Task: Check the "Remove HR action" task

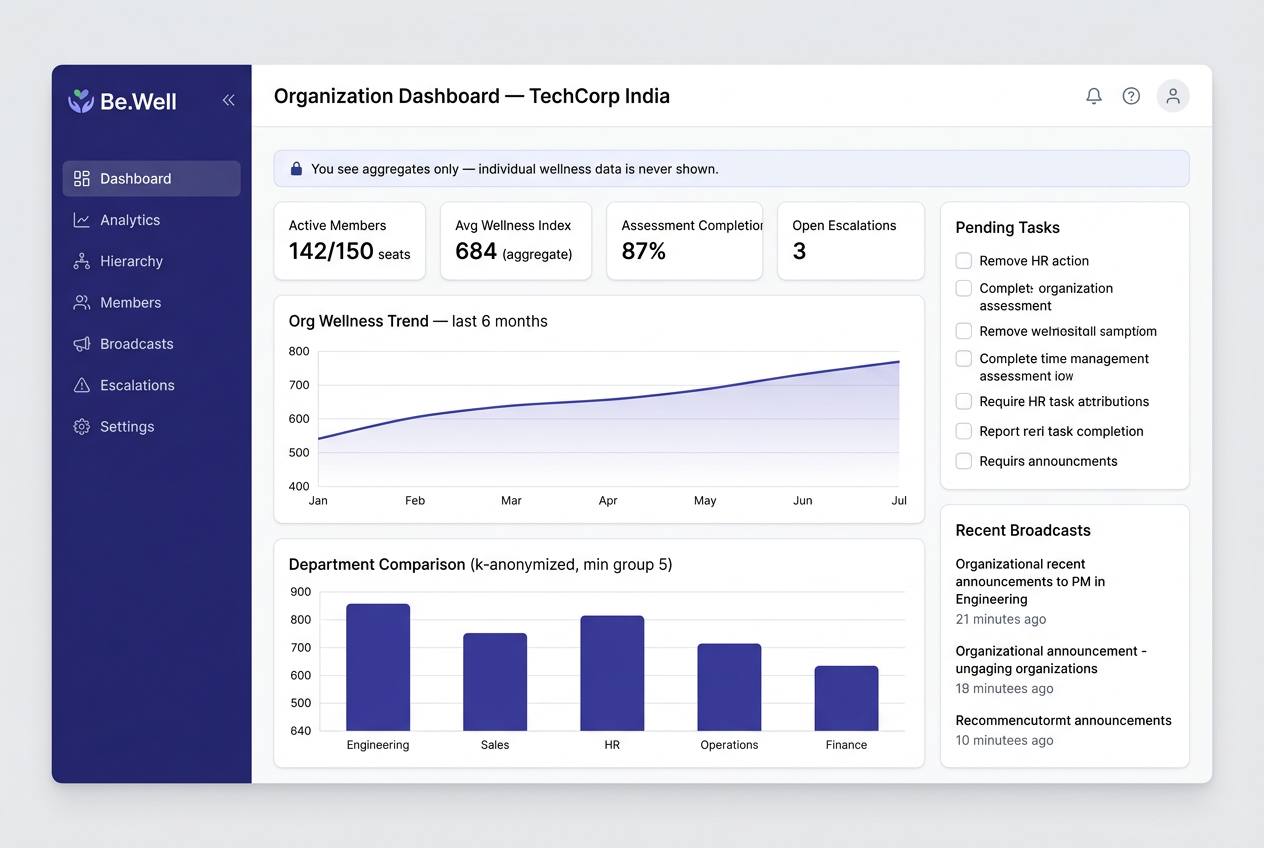Action: pos(964,261)
